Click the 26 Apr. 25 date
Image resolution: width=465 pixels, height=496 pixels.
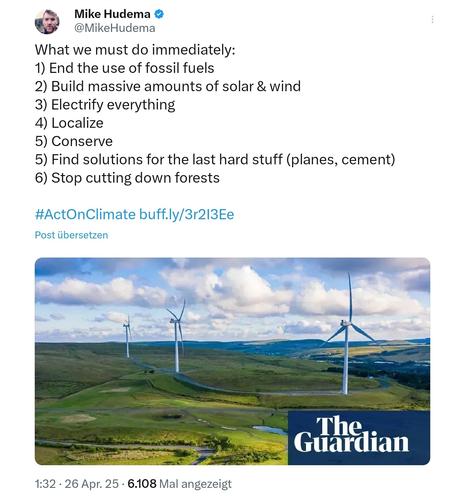(x=91, y=484)
